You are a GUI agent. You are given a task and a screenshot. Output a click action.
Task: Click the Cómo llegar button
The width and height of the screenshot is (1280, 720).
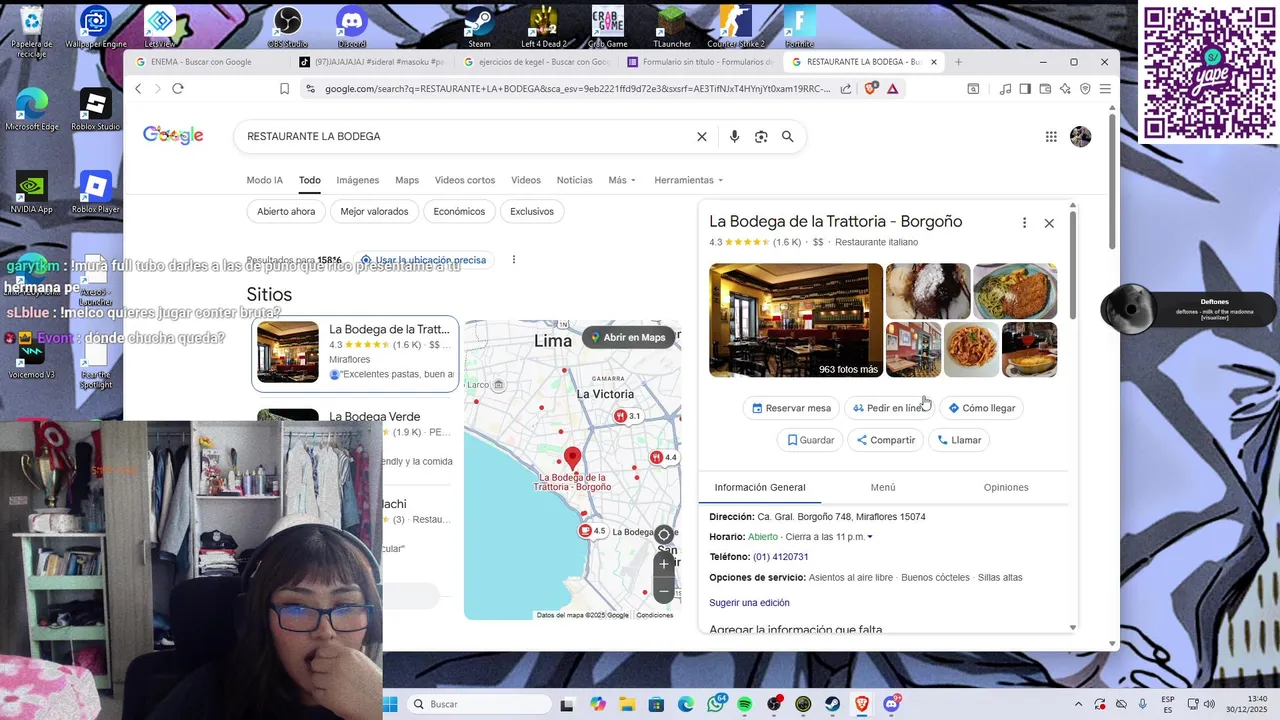pos(982,408)
